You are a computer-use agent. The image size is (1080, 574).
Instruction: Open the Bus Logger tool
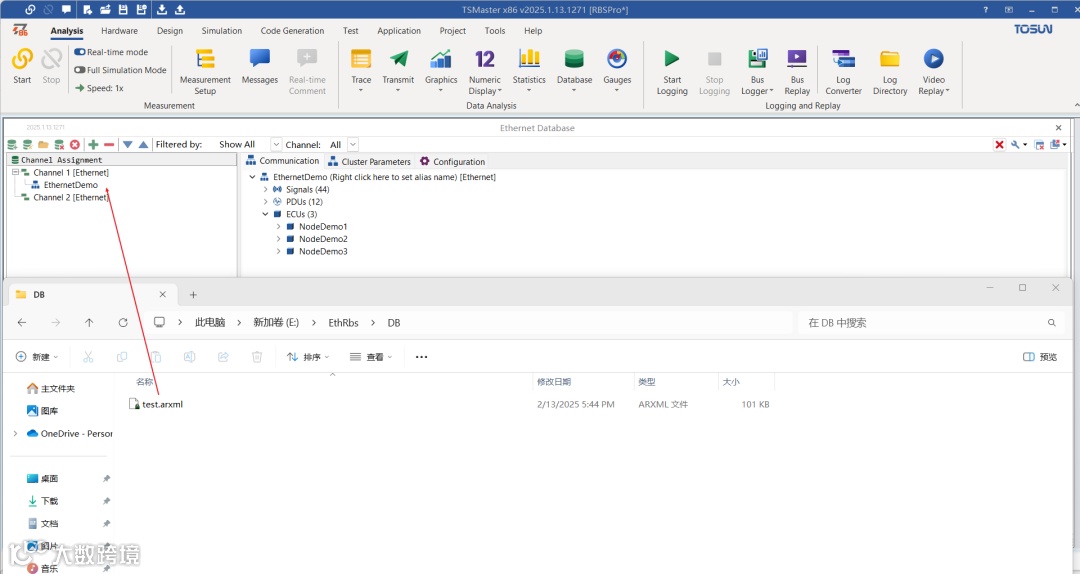click(x=758, y=71)
